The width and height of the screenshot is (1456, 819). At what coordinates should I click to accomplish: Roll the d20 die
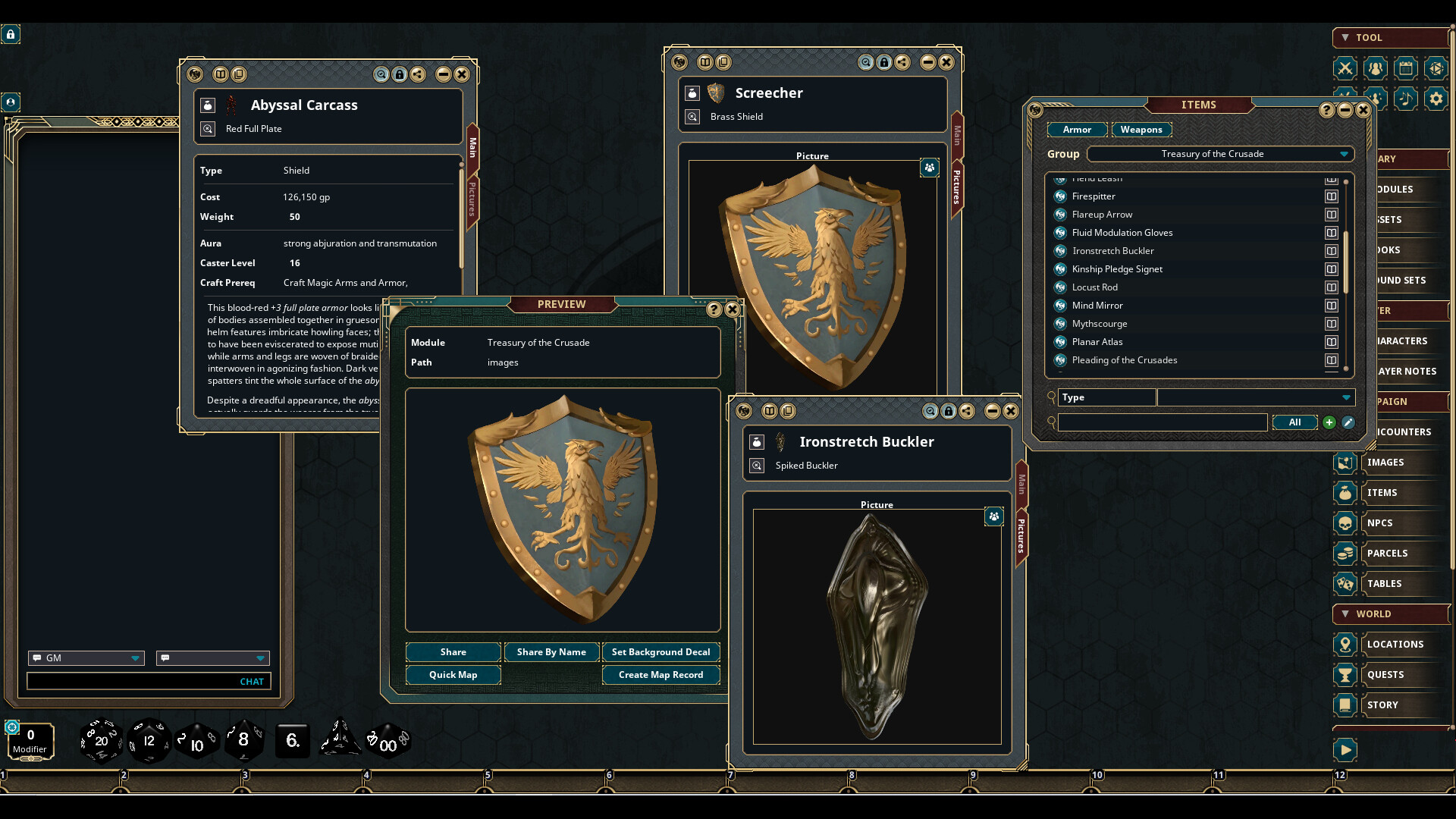[102, 740]
